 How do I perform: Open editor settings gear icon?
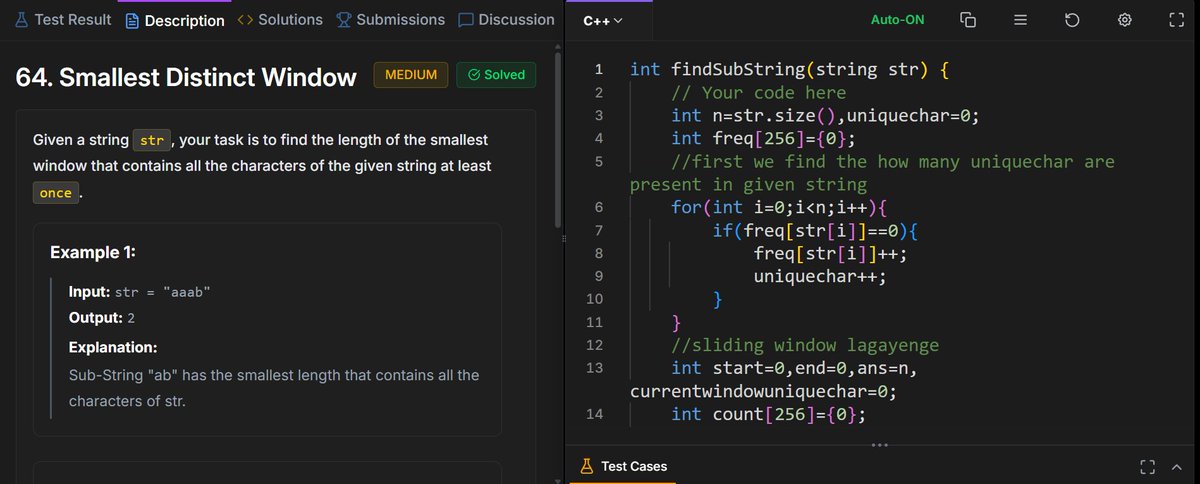pos(1124,20)
